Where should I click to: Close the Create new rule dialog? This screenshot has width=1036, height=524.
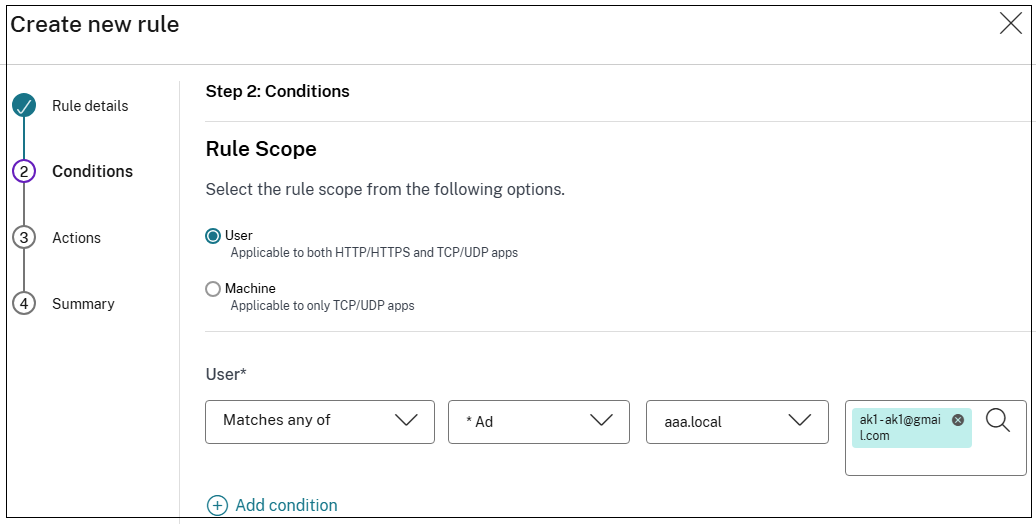pyautogui.click(x=1011, y=25)
